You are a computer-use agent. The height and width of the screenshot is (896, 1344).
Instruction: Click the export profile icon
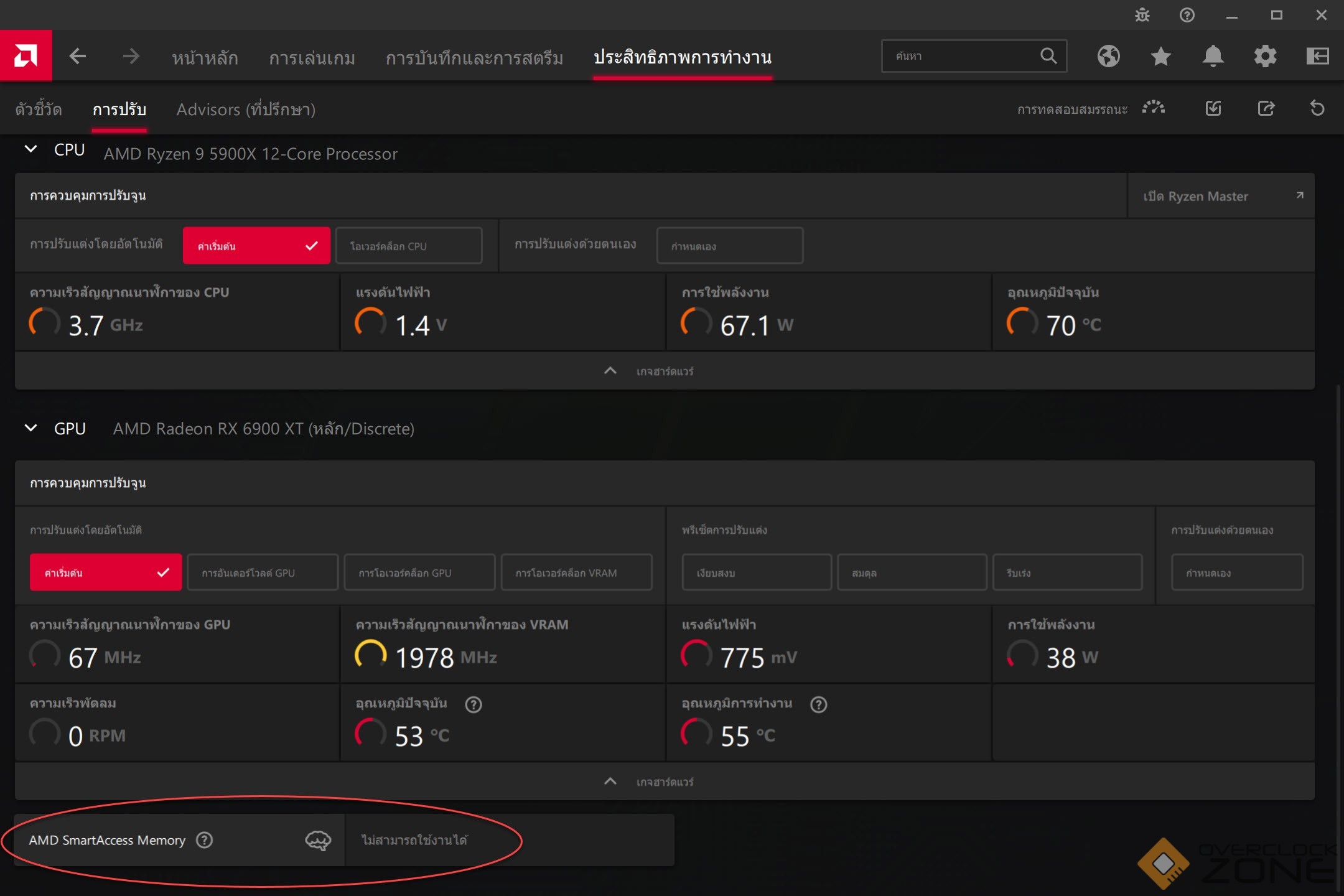1266,108
